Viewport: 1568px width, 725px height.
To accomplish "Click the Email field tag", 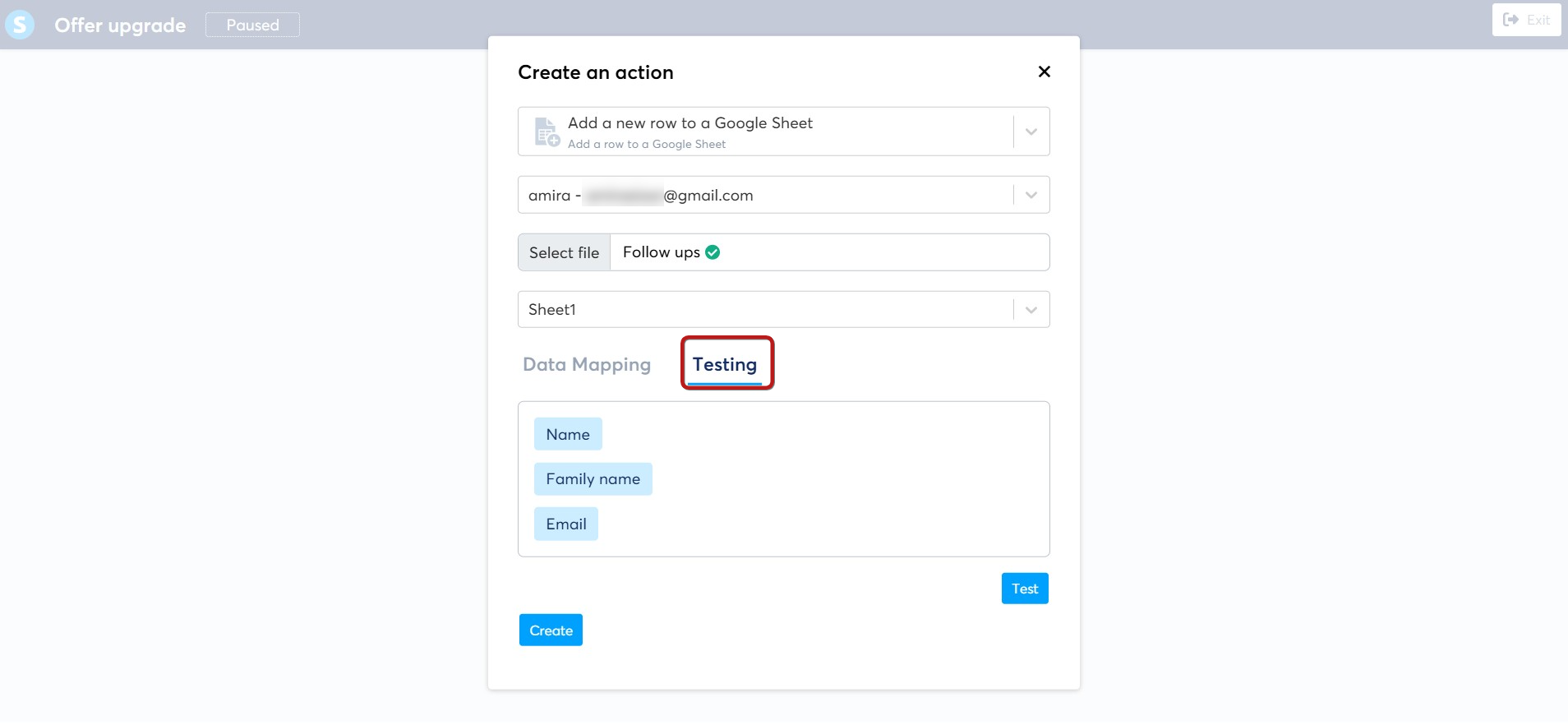I will (566, 524).
